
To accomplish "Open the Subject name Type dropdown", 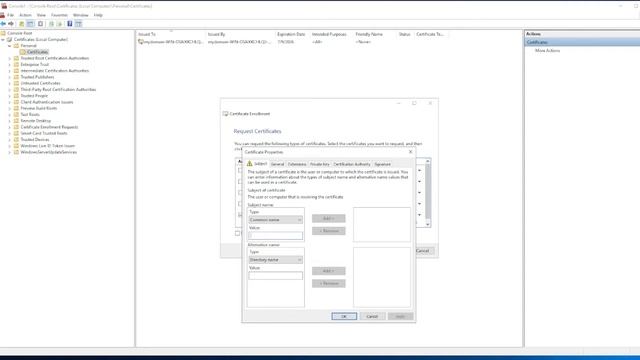I will pos(276,220).
